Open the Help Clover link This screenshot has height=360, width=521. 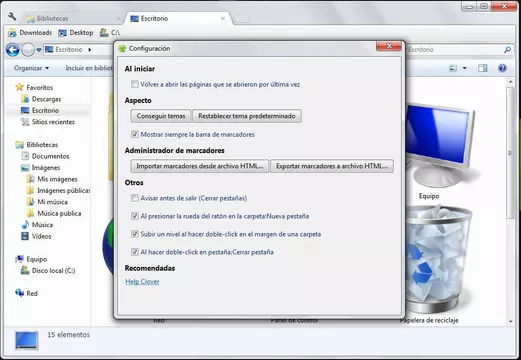click(142, 282)
